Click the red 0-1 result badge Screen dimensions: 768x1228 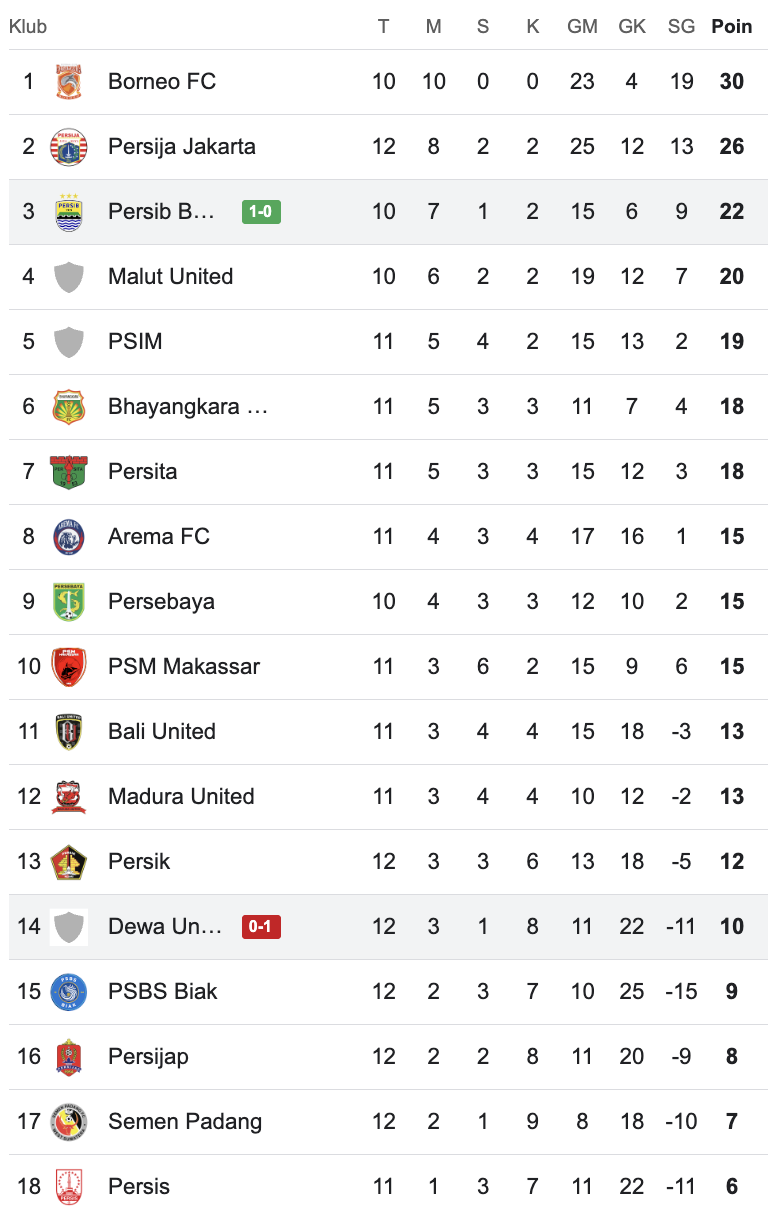[261, 926]
